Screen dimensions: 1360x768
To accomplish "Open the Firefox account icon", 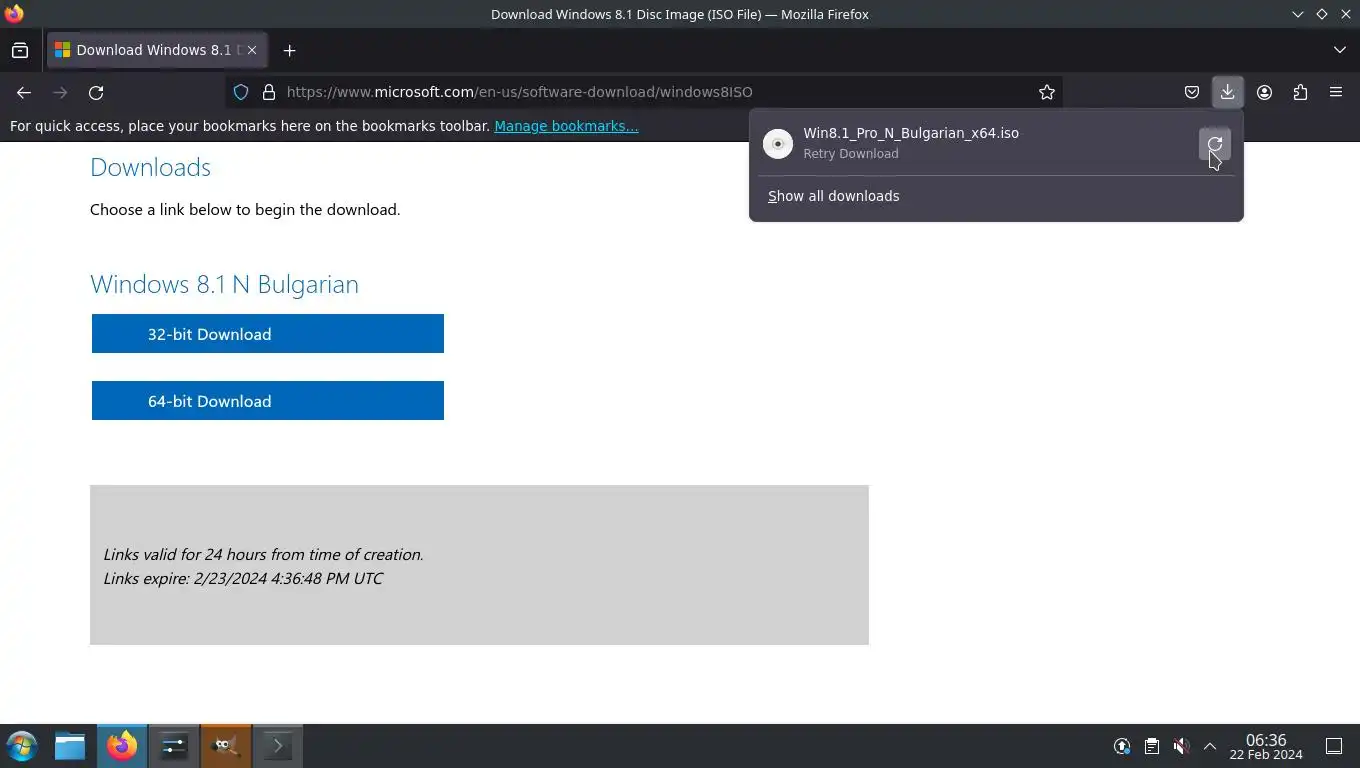I will (1264, 92).
